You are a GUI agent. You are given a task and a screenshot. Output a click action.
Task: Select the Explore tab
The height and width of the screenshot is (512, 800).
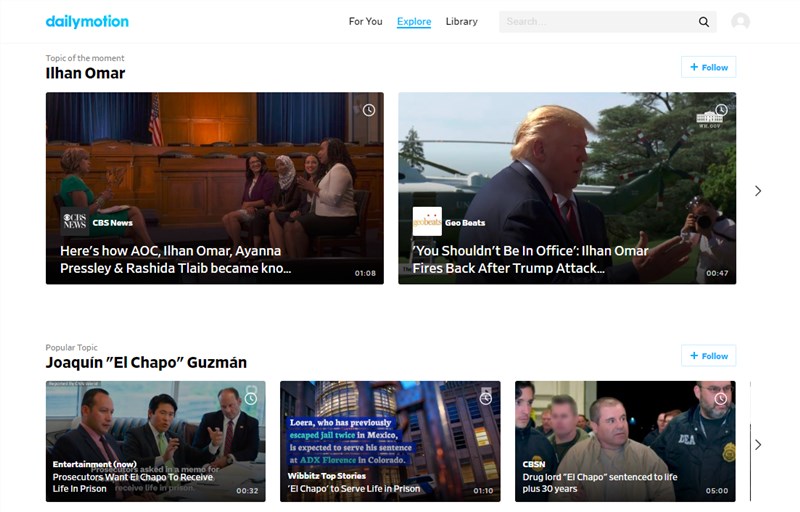(x=414, y=21)
